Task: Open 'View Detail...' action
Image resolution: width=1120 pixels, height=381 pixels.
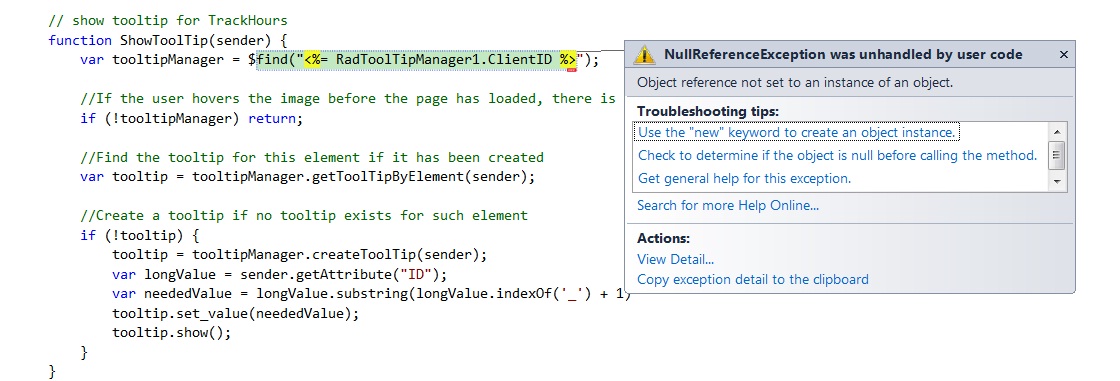Action: 675,259
